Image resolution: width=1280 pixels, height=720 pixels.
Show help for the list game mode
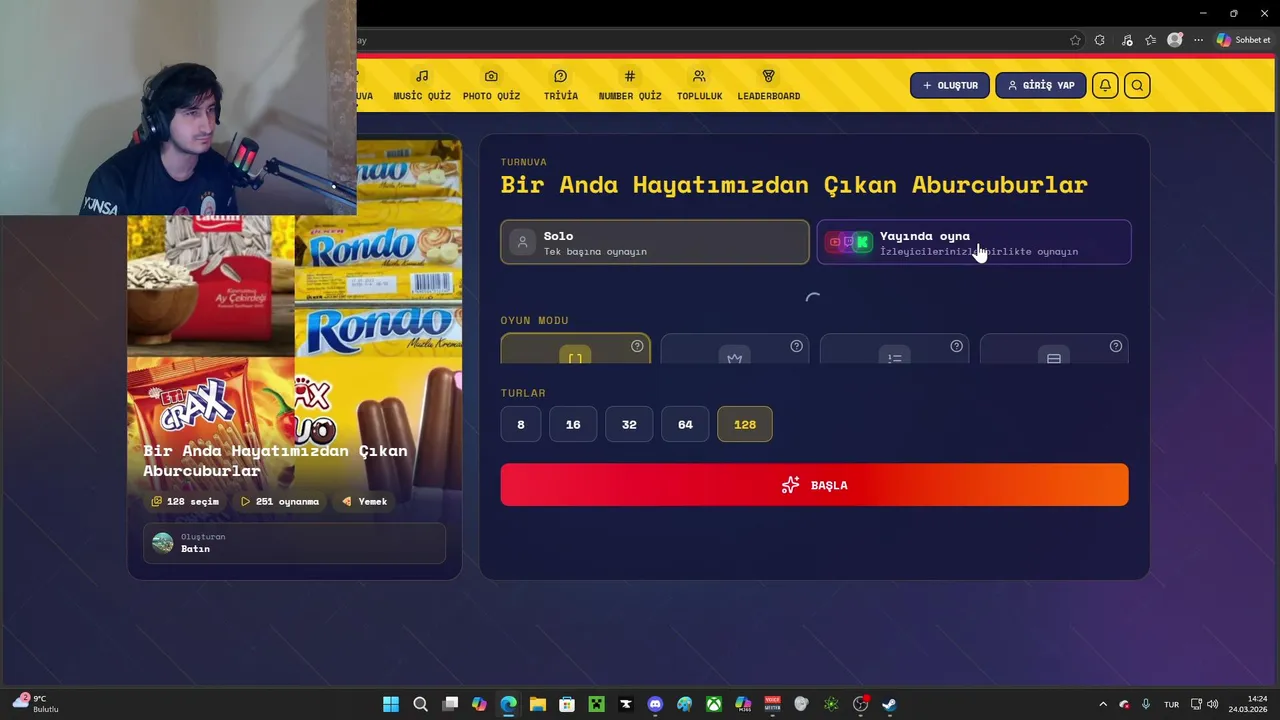coord(956,346)
